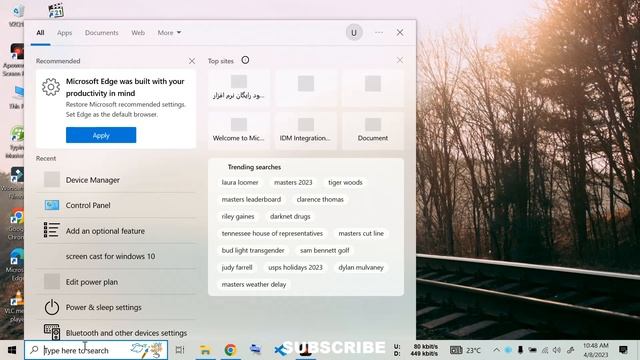Search trending 'masters leaderboard'
Image resolution: width=640 pixels, height=360 pixels.
251,200
